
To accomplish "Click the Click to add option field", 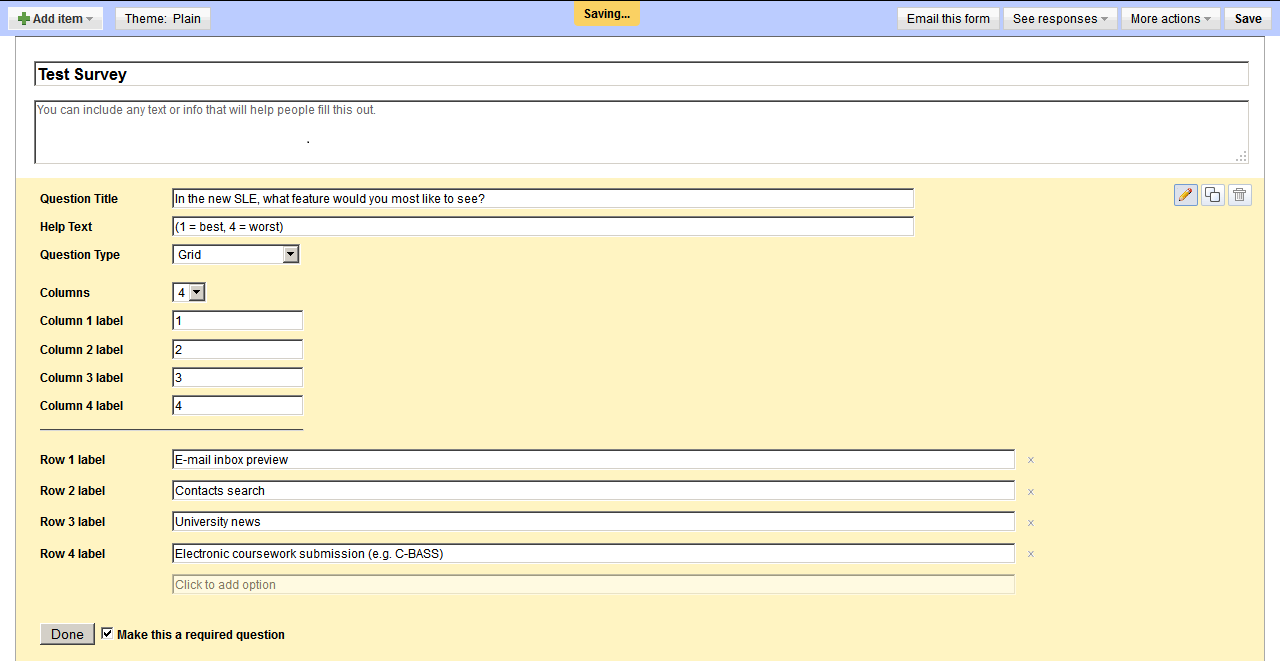I will coord(593,585).
